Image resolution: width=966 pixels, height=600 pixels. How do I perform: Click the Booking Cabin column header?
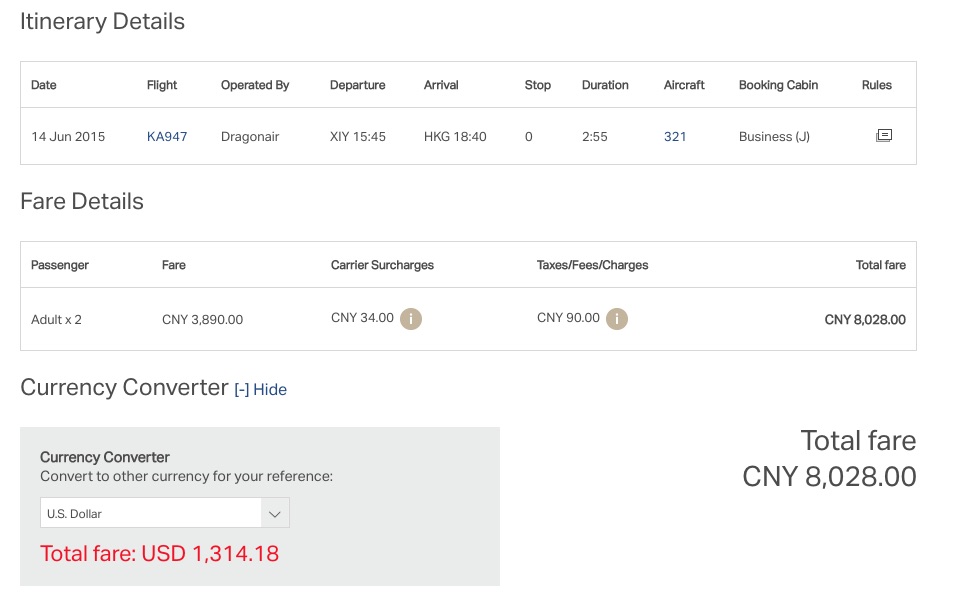pos(778,85)
